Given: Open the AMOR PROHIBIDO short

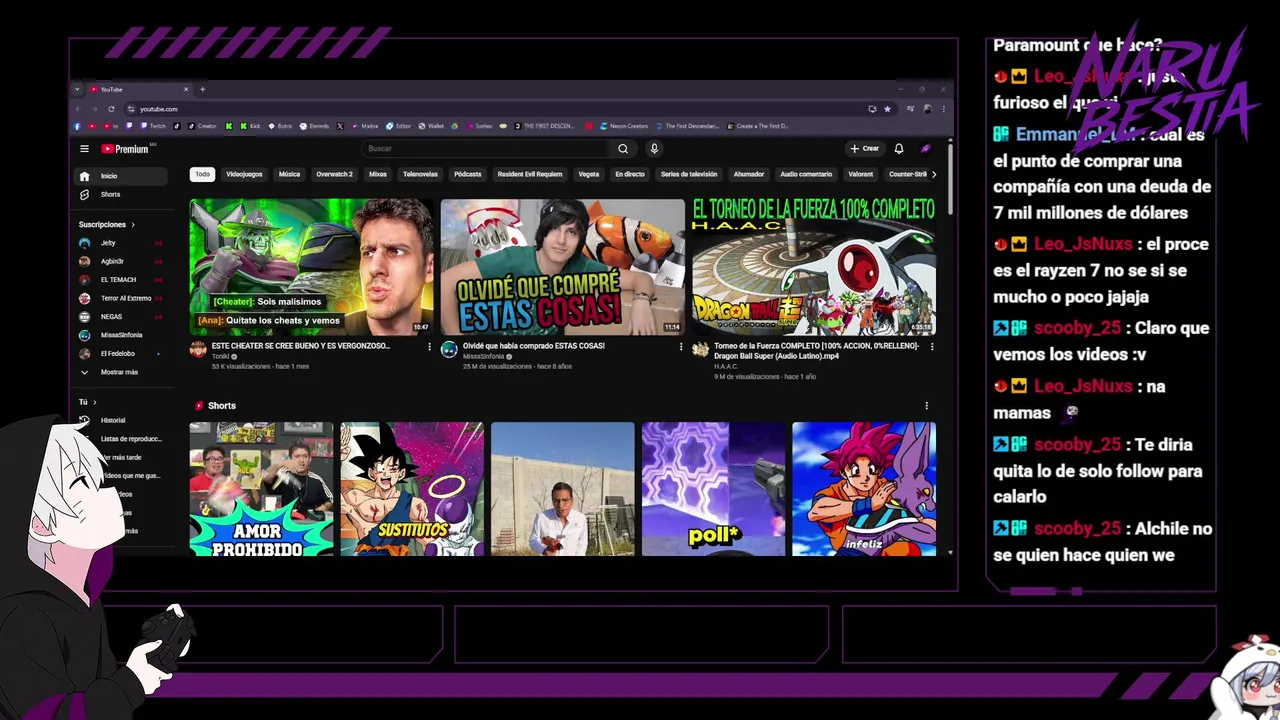Looking at the screenshot, I should (261, 489).
